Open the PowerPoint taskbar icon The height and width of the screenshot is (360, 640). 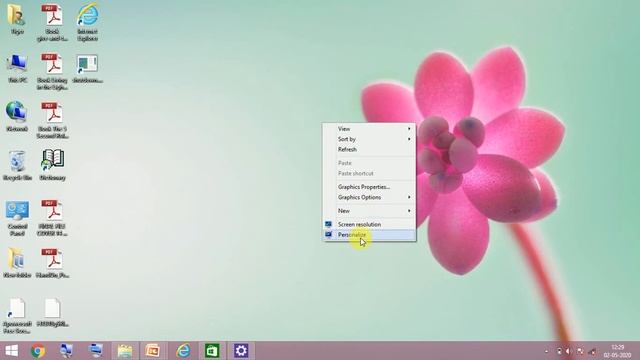[x=153, y=351]
